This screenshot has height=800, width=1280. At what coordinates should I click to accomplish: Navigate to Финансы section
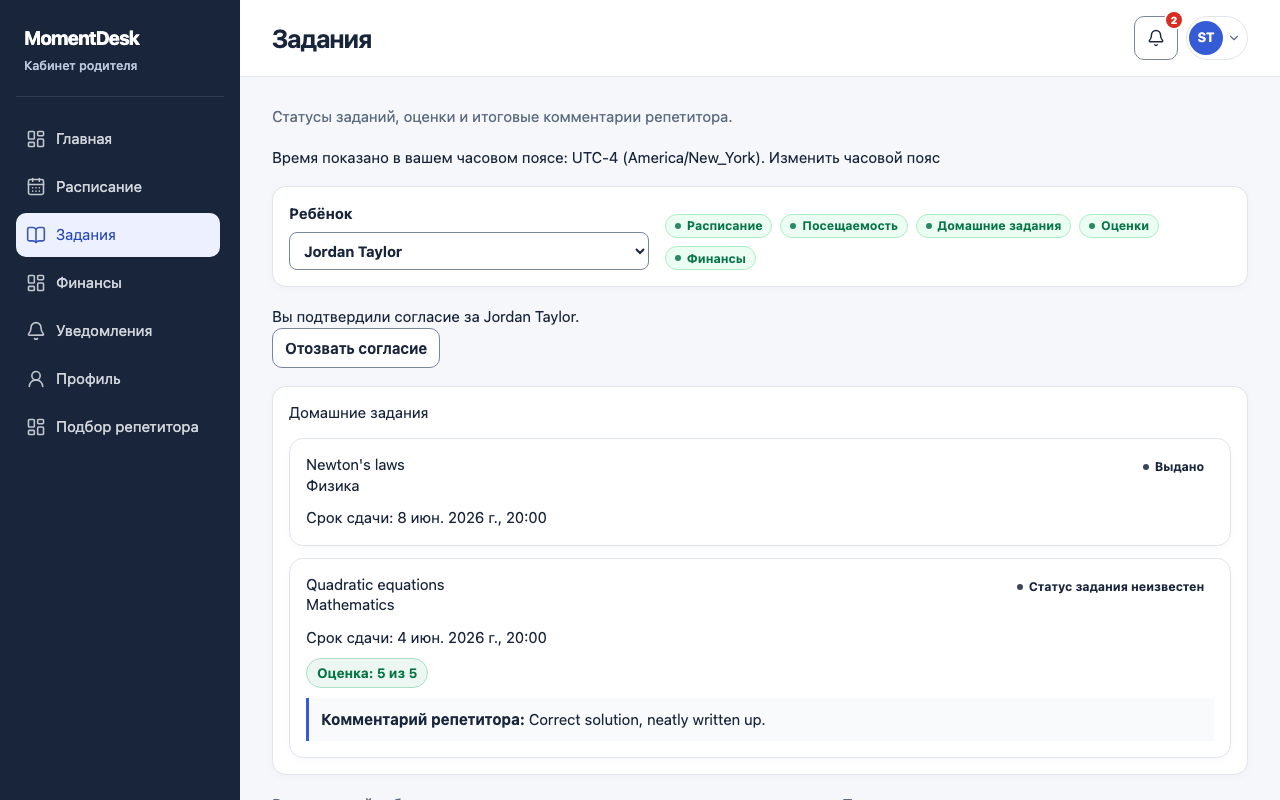click(x=118, y=283)
